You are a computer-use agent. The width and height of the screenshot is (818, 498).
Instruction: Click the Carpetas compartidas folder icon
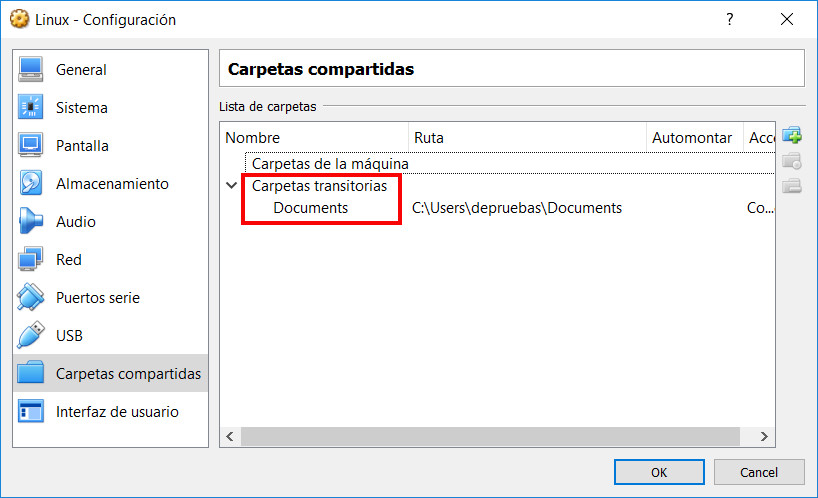point(30,373)
